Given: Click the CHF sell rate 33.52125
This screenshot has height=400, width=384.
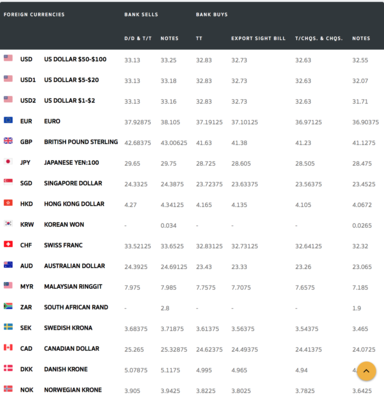Looking at the screenshot, I should pos(138,246).
